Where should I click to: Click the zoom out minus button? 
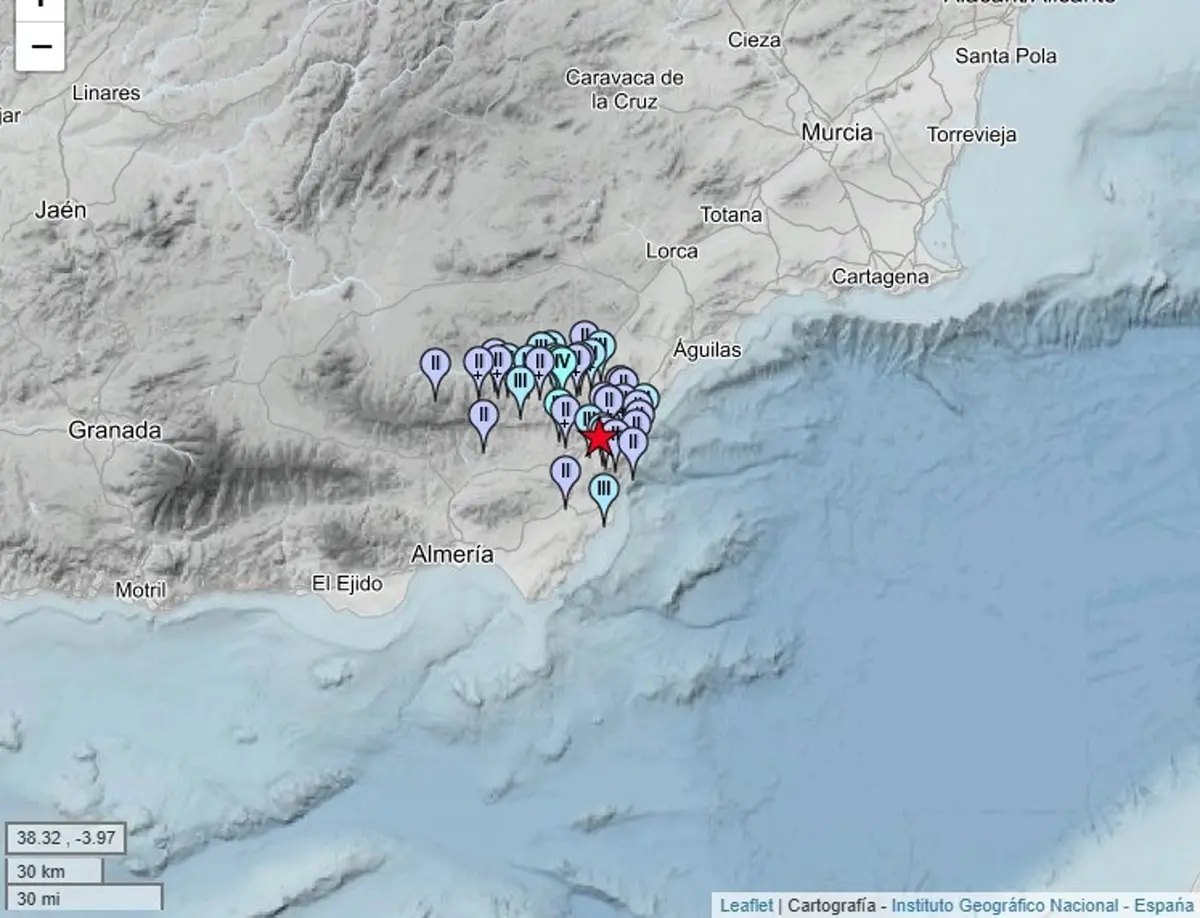[41, 46]
